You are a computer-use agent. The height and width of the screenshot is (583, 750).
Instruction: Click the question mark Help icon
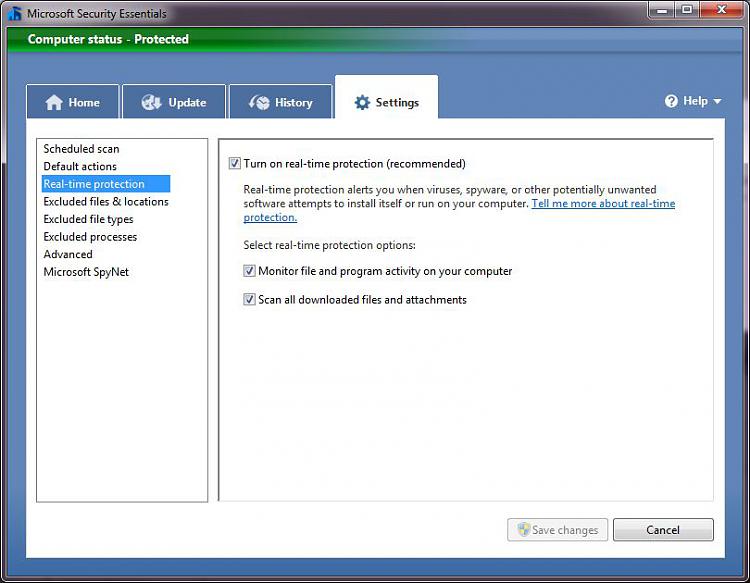pyautogui.click(x=671, y=101)
